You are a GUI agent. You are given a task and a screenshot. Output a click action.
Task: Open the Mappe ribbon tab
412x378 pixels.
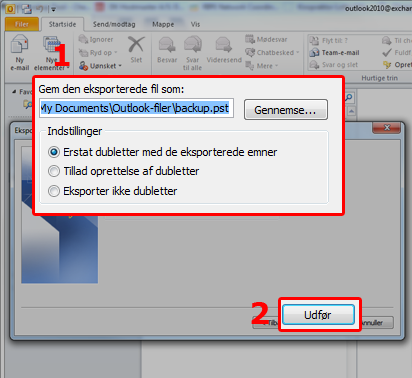(163, 24)
